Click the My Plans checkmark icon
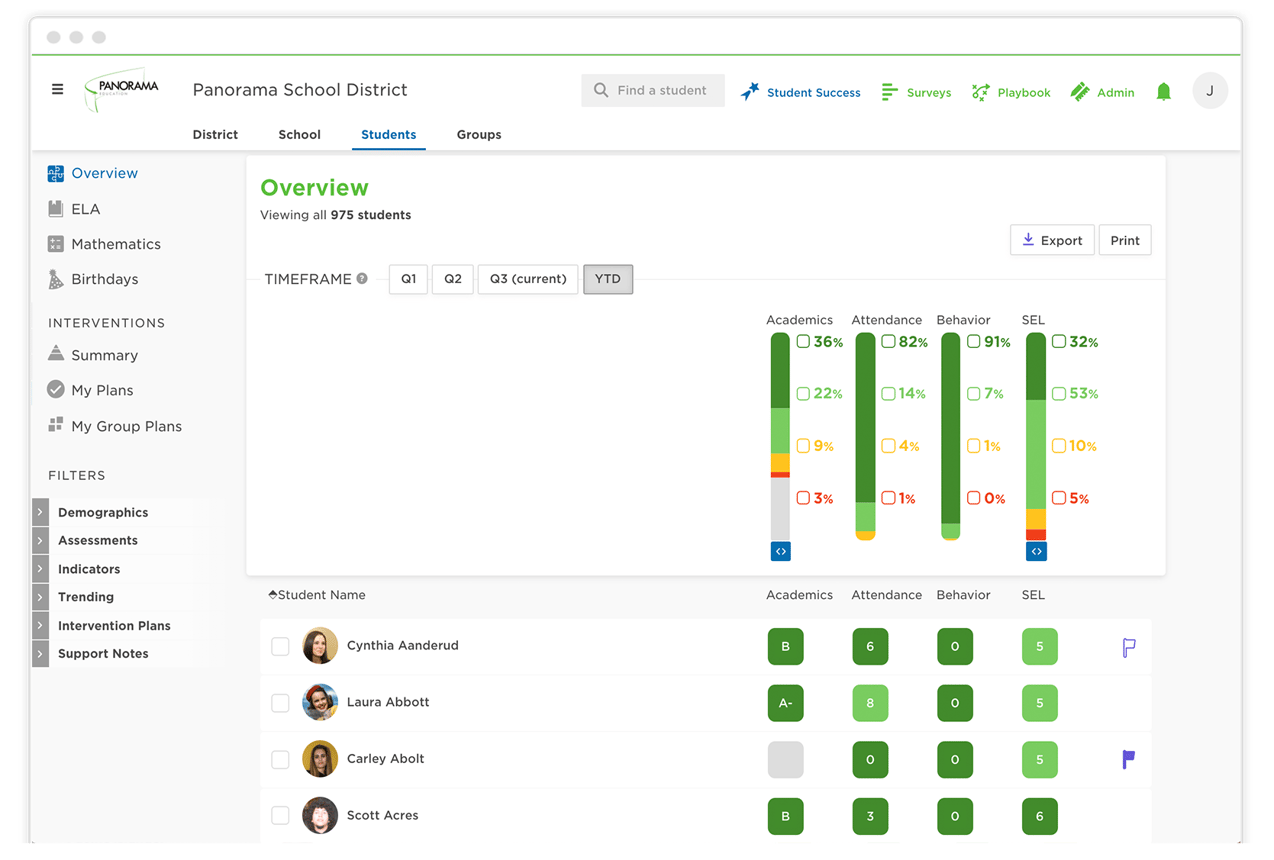This screenshot has width=1274, height=860. pos(55,390)
